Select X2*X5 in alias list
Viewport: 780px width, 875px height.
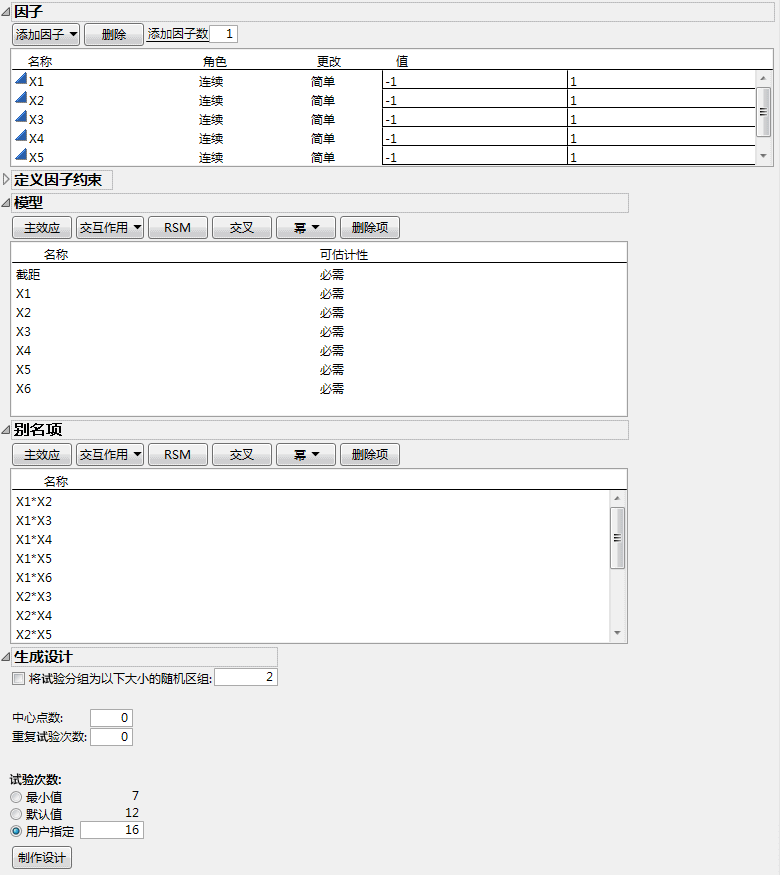[x=311, y=634]
